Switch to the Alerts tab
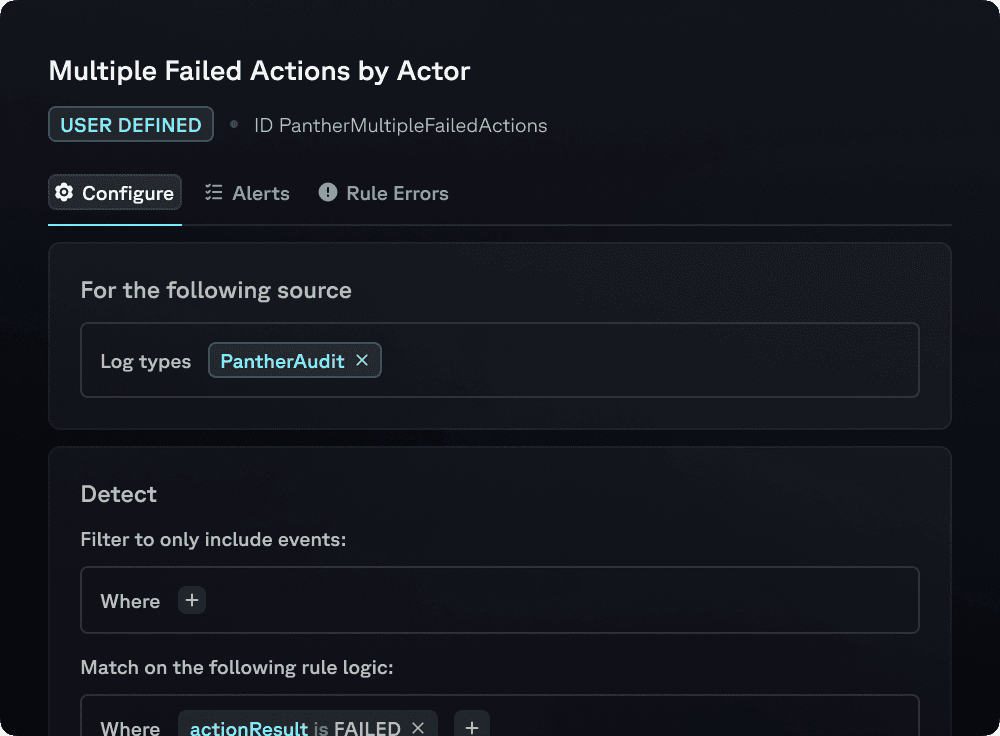The height and width of the screenshot is (736, 1000). click(260, 193)
